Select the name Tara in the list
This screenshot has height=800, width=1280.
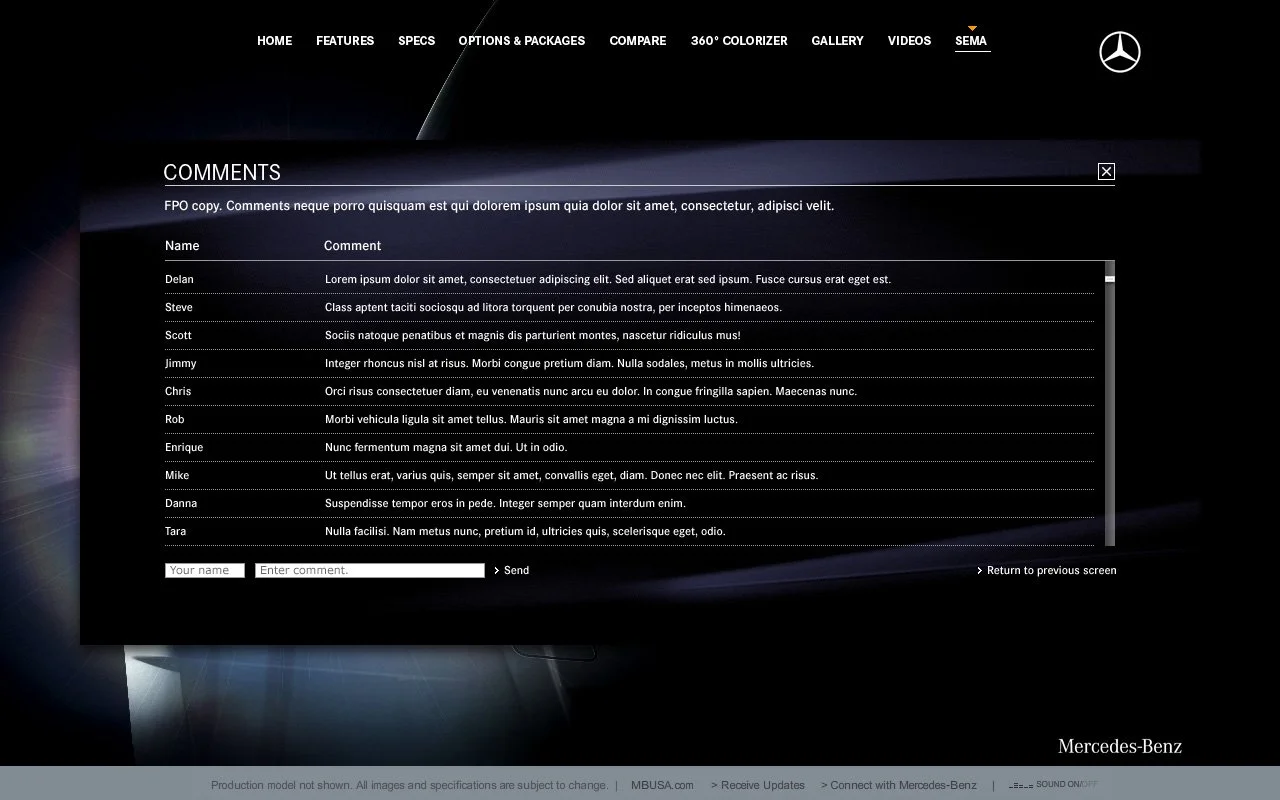(x=176, y=531)
